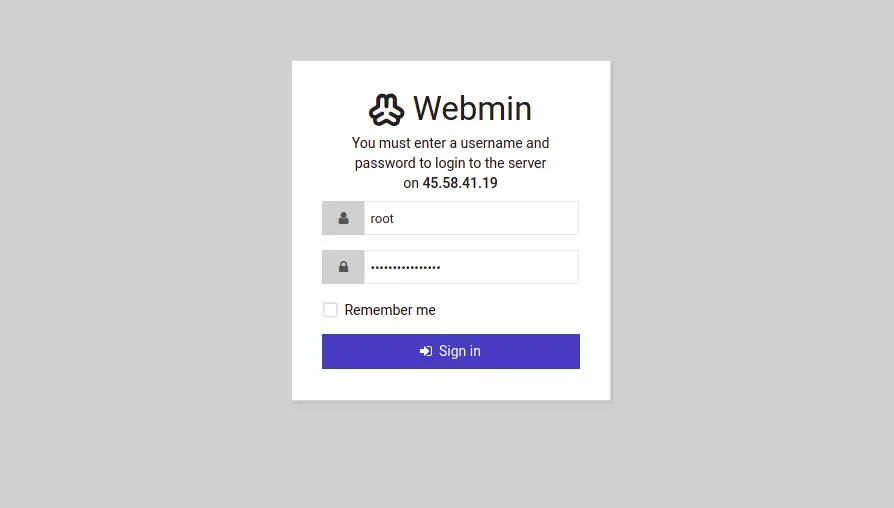Click the Webmin spider-web logo icon
Screen dimensions: 894x508
pyautogui.click(x=387, y=109)
